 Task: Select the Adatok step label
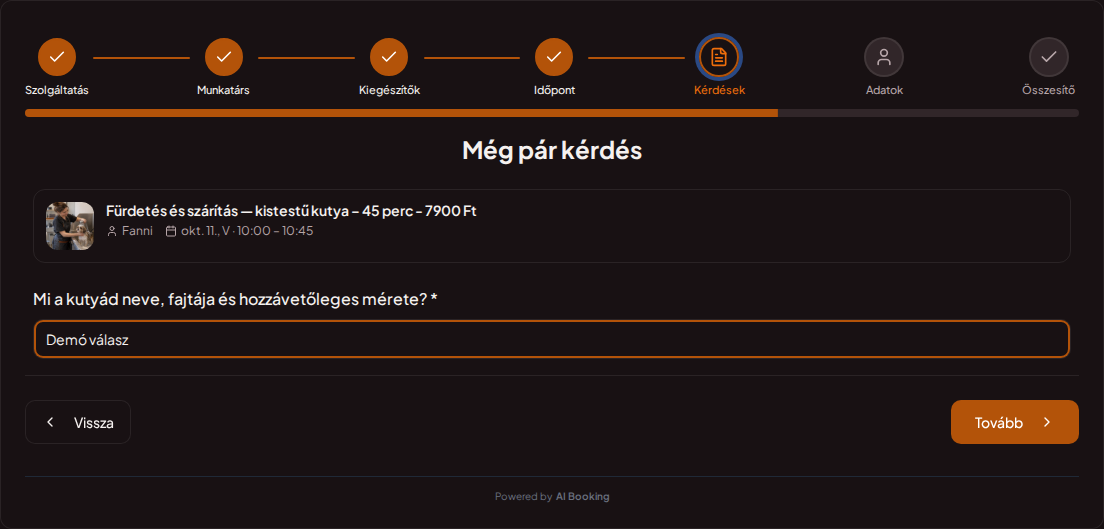click(884, 90)
